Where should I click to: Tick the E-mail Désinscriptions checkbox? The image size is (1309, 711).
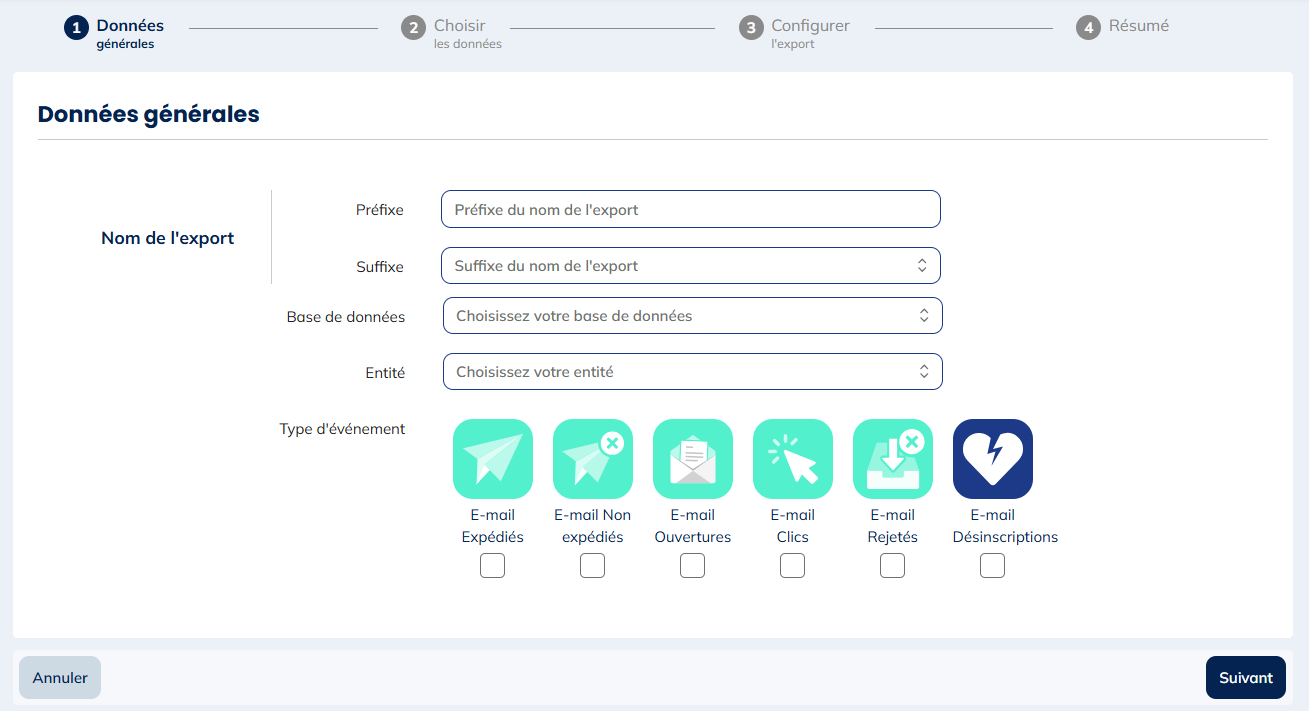[x=992, y=566]
